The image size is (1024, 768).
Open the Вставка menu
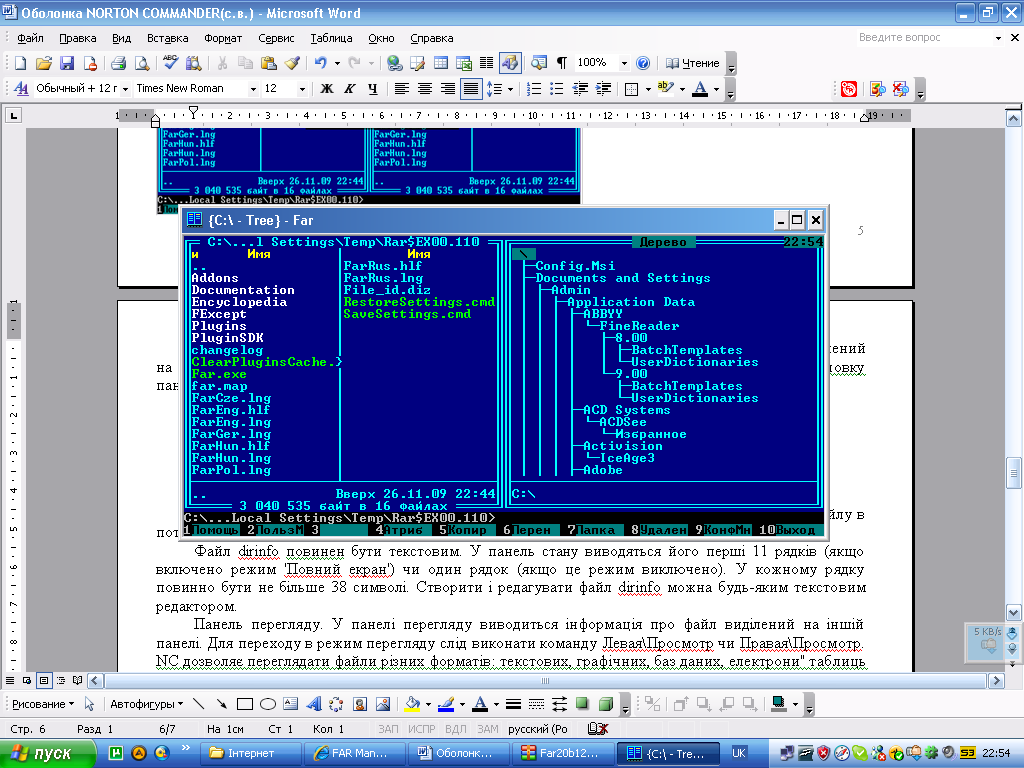[x=167, y=38]
